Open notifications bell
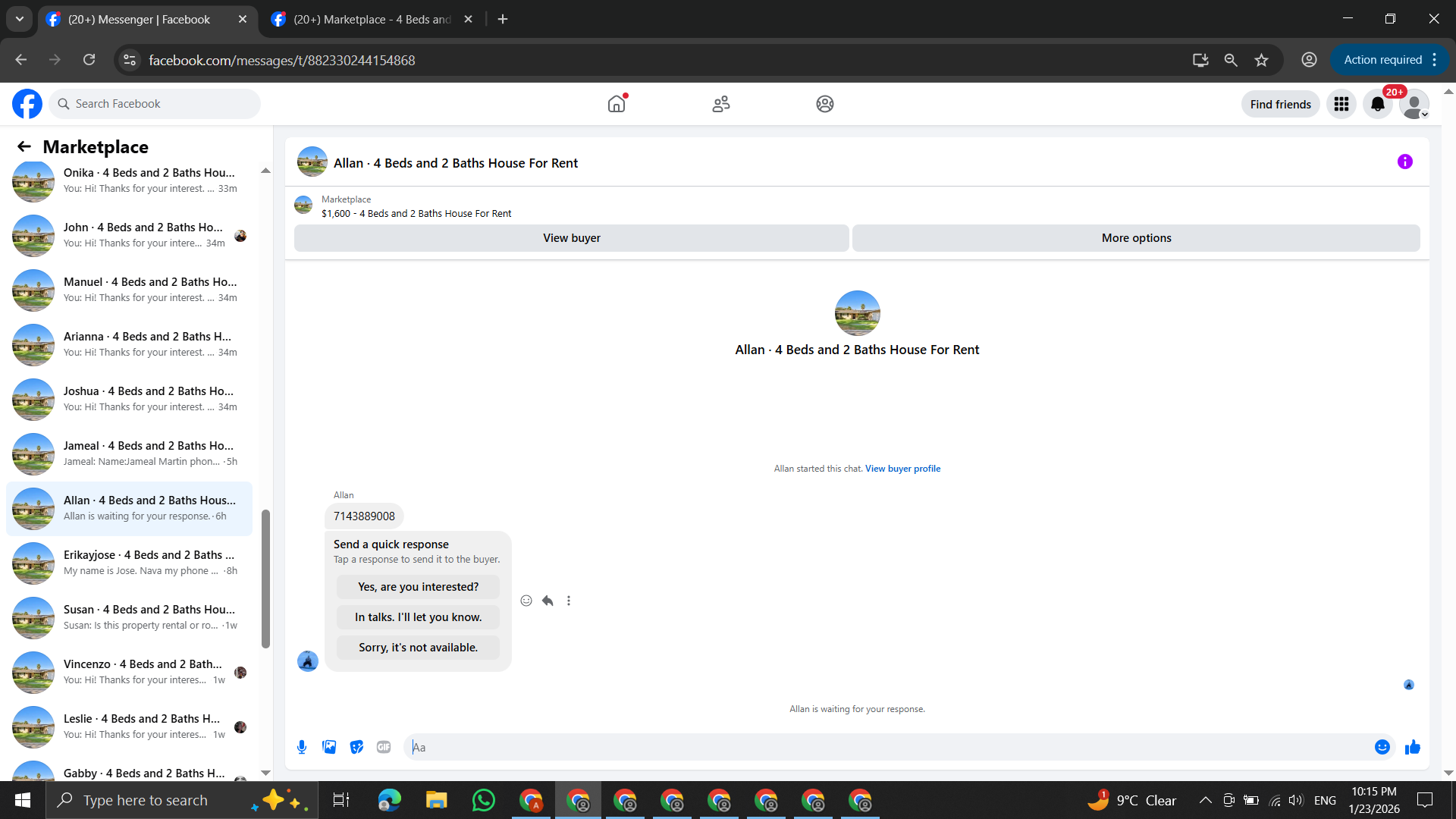 pos(1377,104)
